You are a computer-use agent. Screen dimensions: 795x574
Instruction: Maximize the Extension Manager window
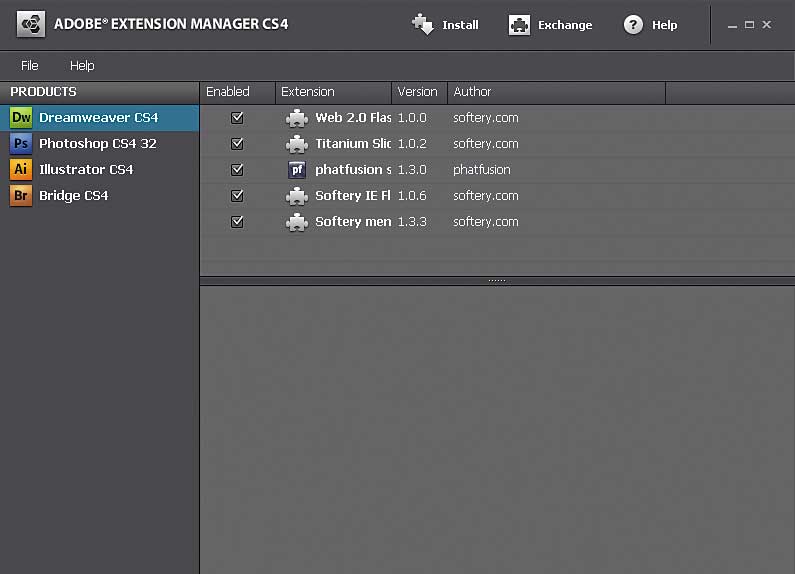click(x=749, y=24)
